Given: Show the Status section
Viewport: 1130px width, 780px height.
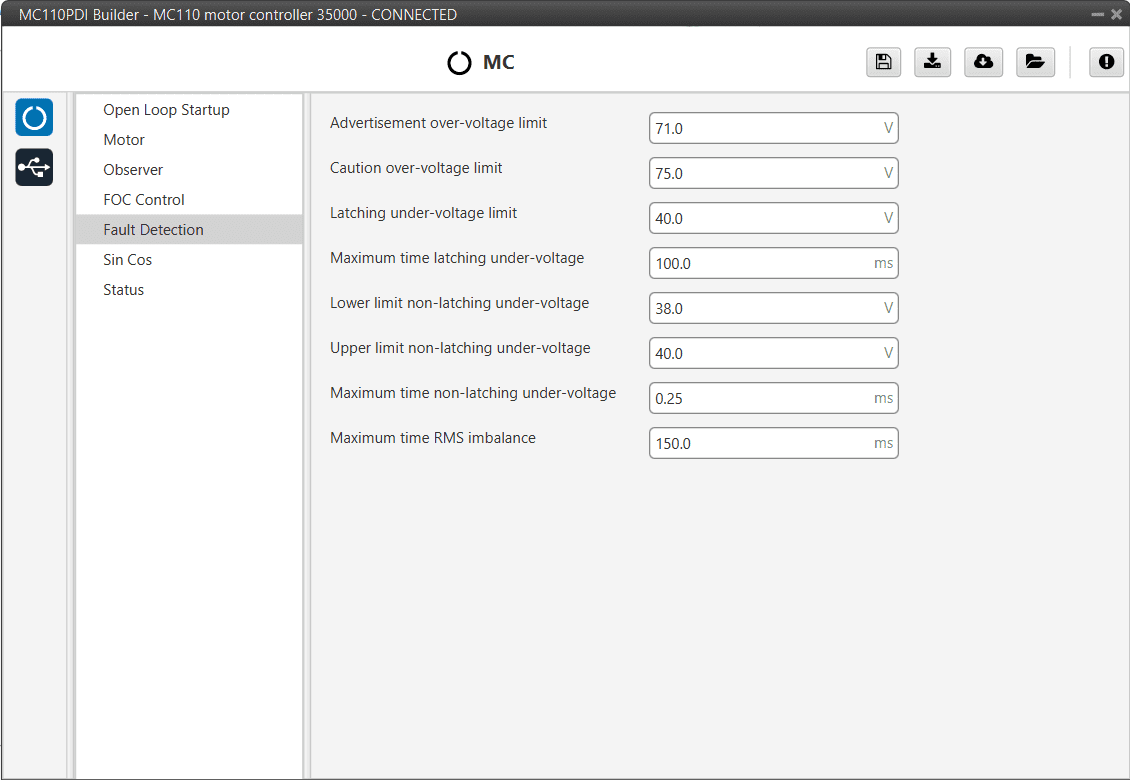Looking at the screenshot, I should pos(189,290).
